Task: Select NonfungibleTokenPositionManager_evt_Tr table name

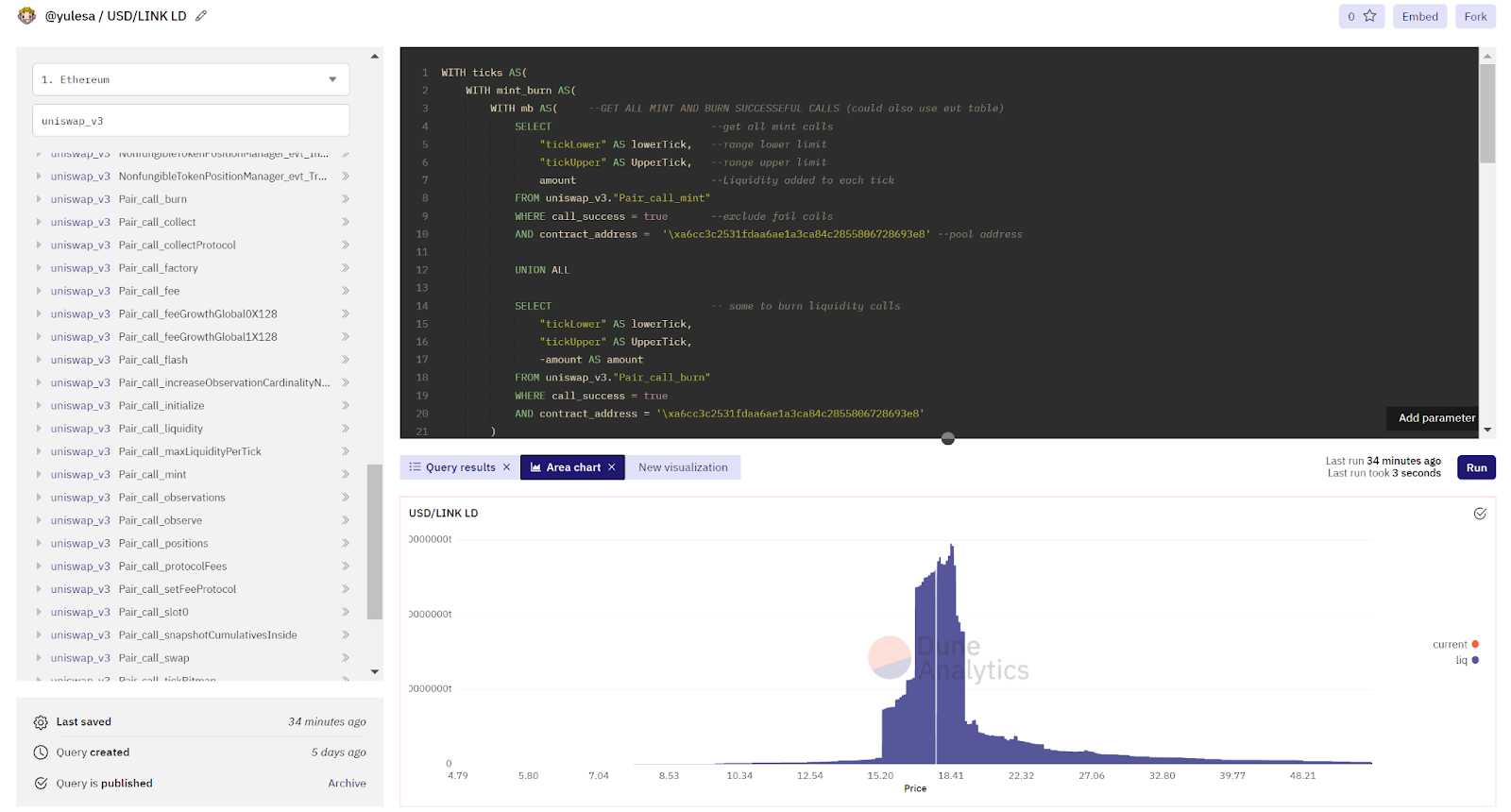Action: coord(223,177)
